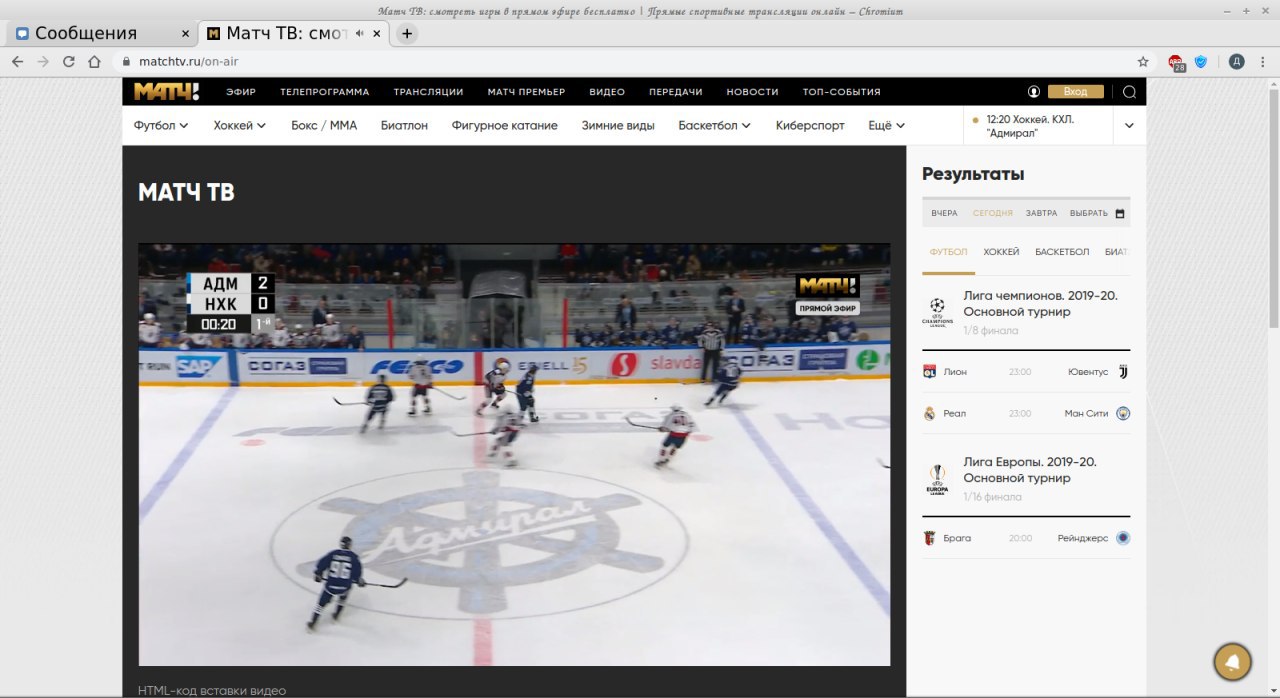Expand the live broadcast ticker chevron
The image size is (1280, 698).
(1129, 125)
